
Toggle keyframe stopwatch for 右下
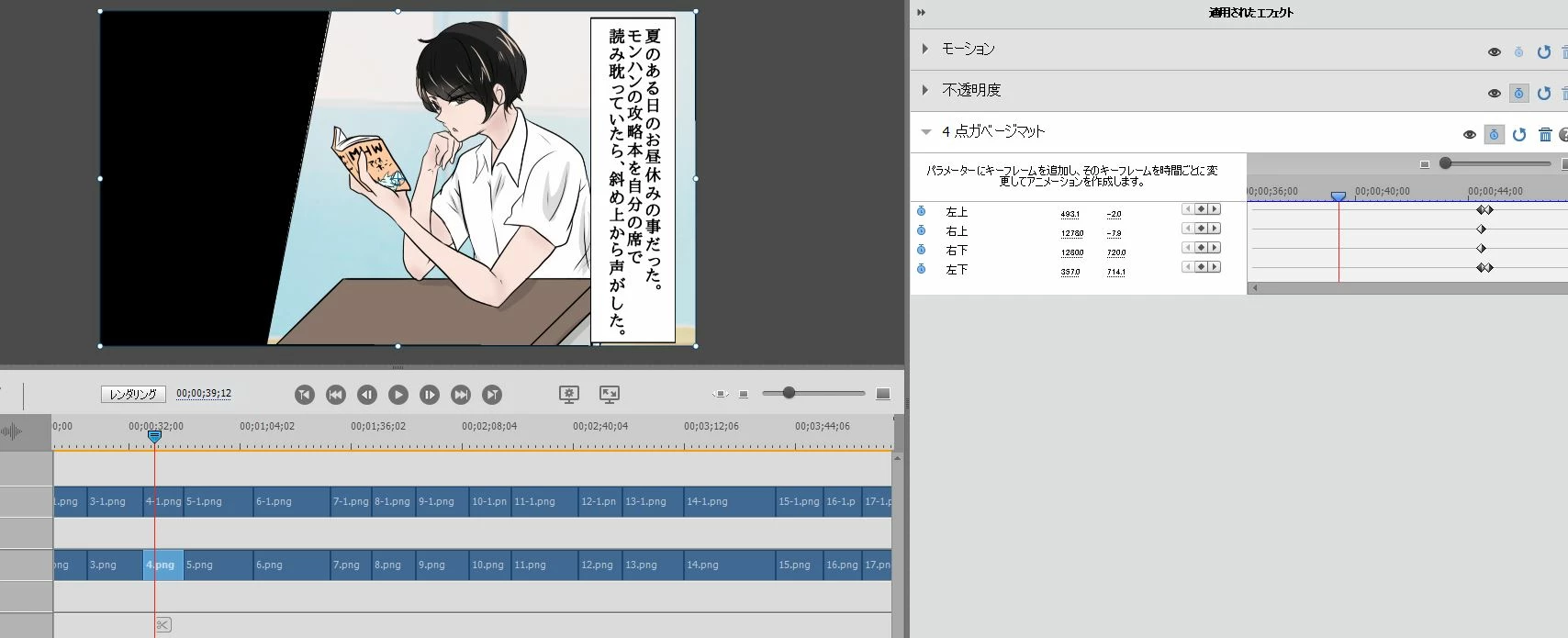(922, 250)
